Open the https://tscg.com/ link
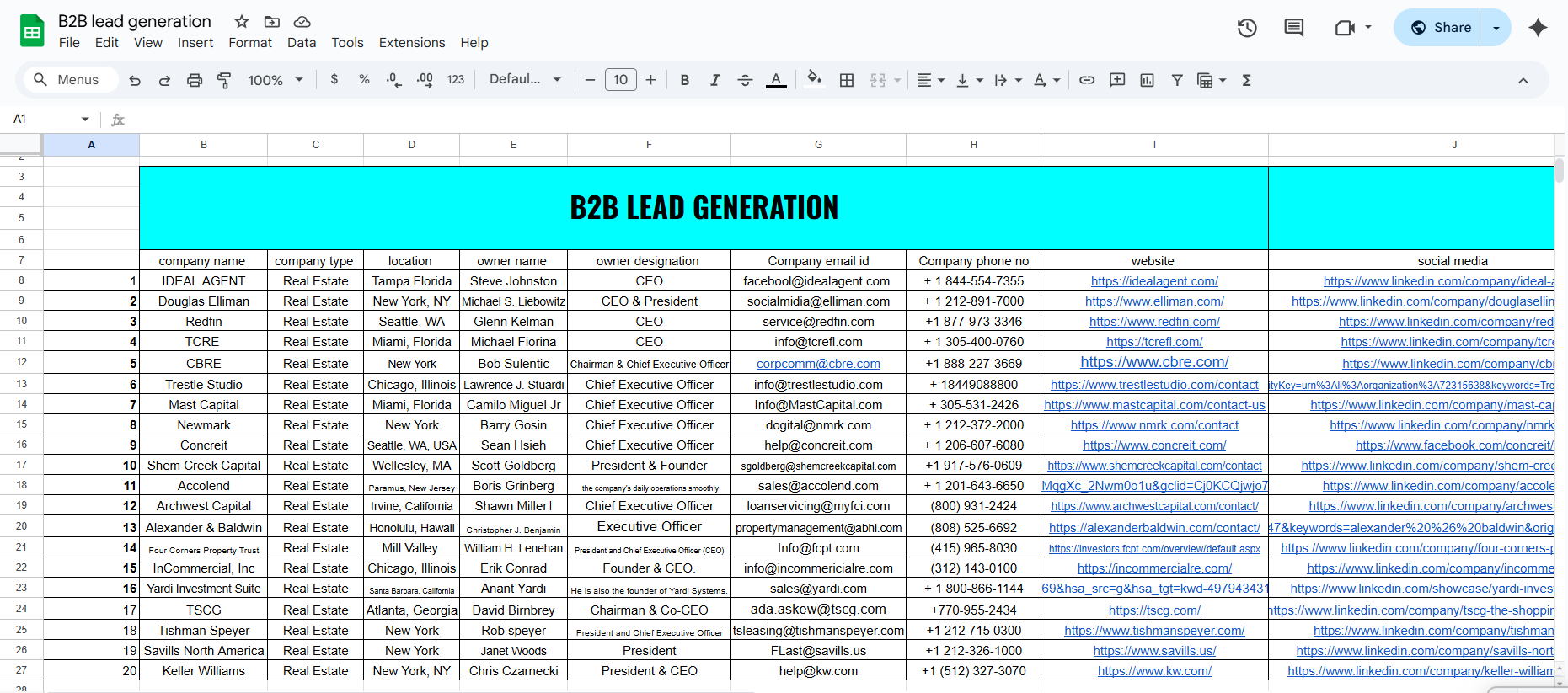This screenshot has height=693, width=1568. click(x=1154, y=610)
